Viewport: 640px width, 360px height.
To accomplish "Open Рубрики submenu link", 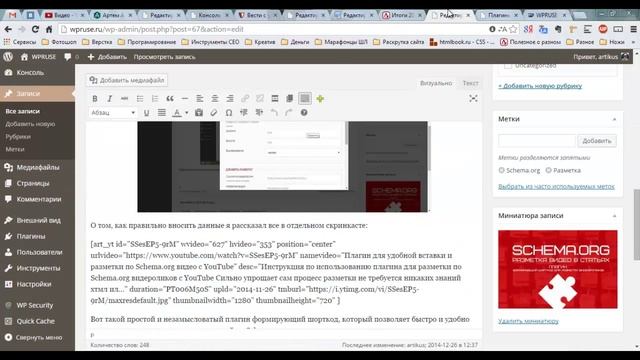I will tap(18, 137).
